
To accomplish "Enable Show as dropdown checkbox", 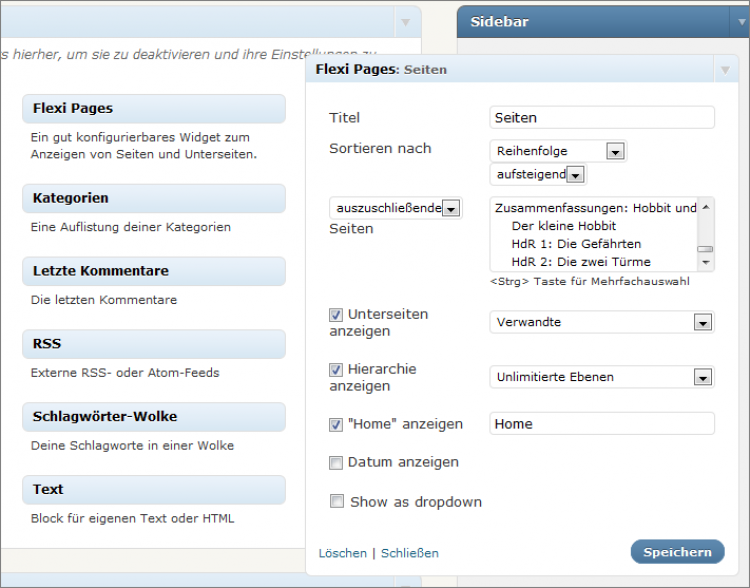I will [337, 502].
